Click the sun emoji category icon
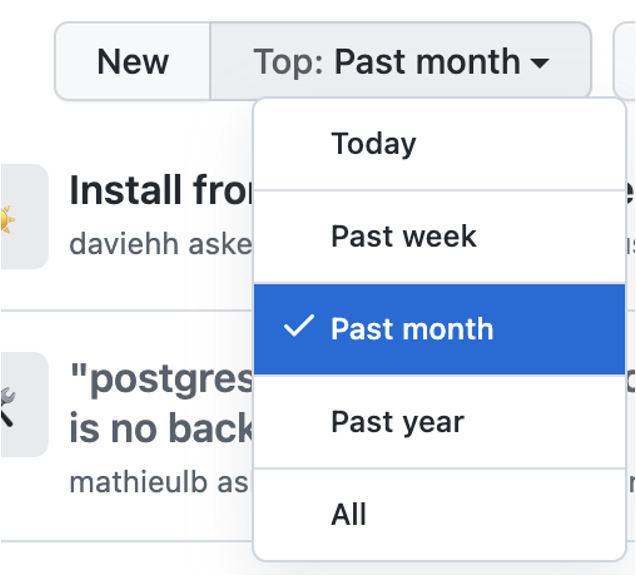This screenshot has height=576, width=636. pos(7,219)
